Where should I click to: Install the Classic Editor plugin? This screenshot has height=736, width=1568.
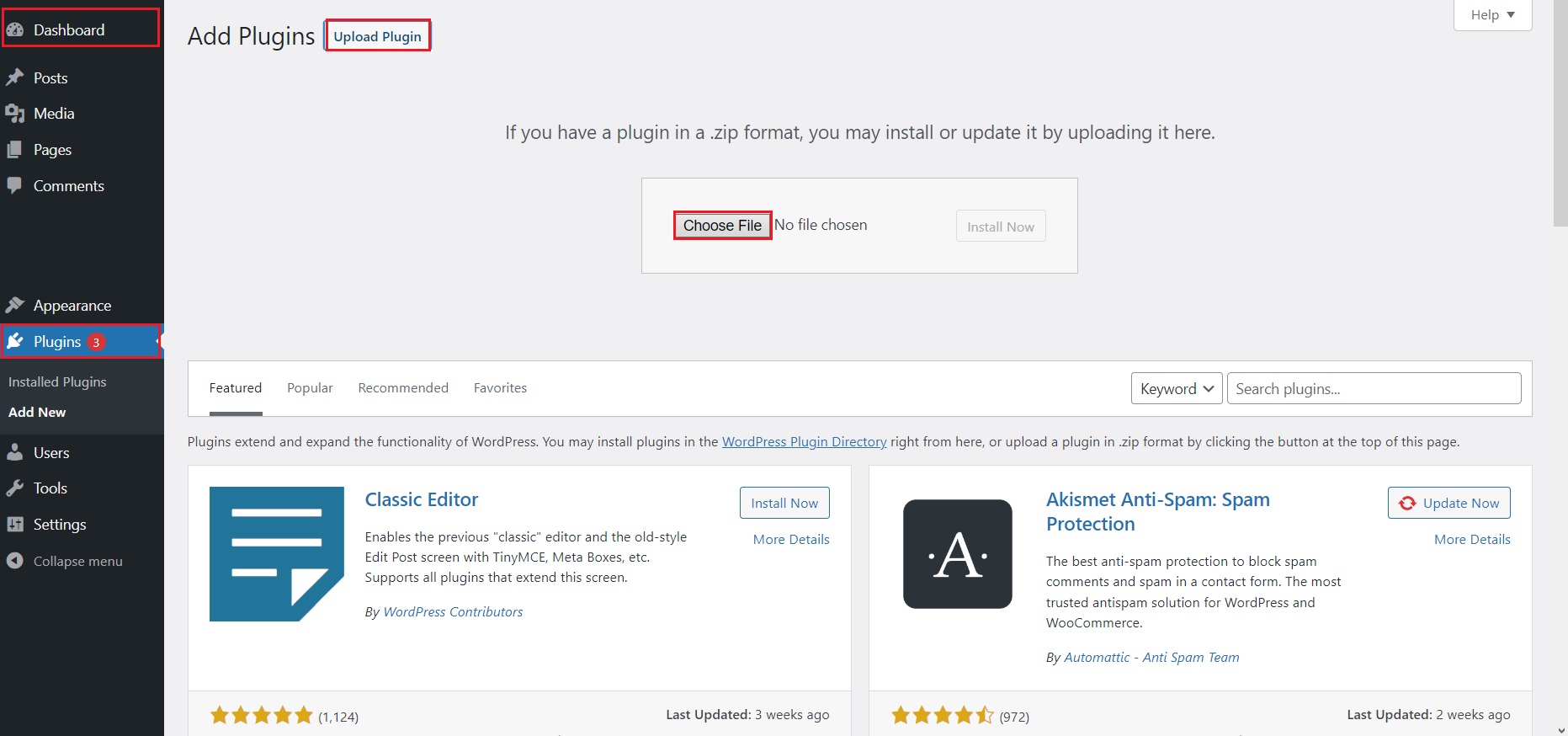click(x=784, y=503)
